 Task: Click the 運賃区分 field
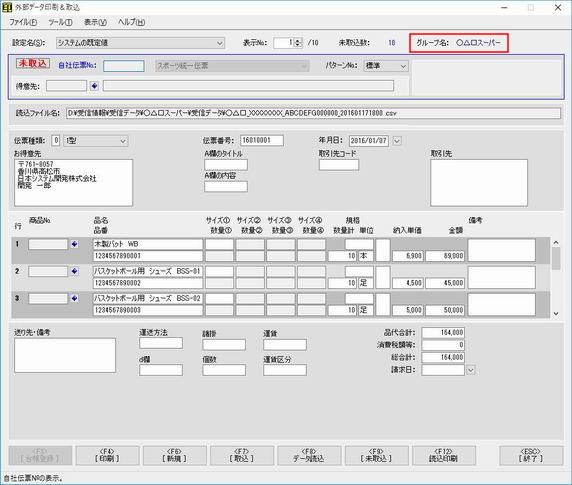coord(285,370)
